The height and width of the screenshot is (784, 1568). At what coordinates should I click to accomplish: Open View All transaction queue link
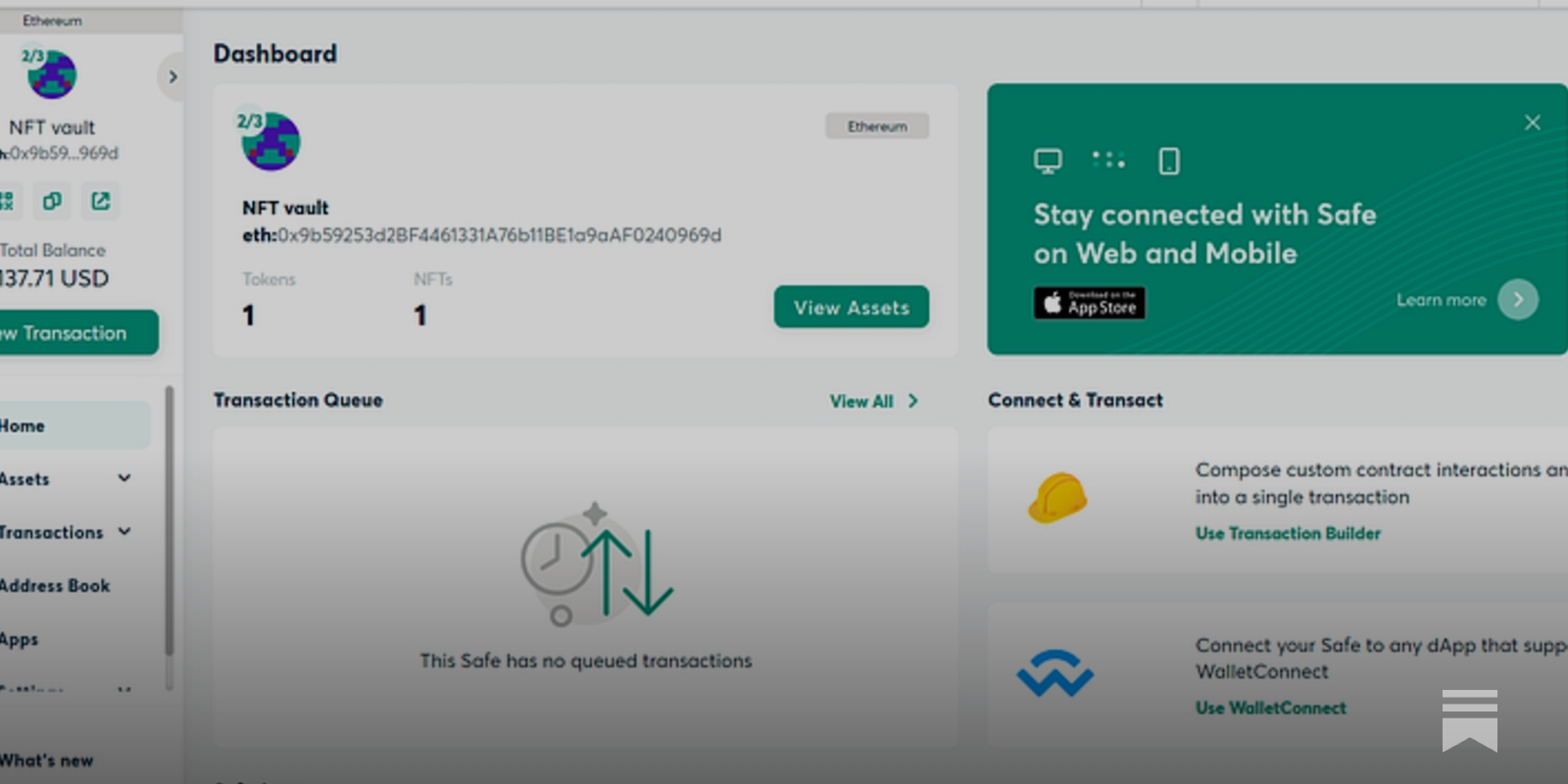[x=861, y=401]
